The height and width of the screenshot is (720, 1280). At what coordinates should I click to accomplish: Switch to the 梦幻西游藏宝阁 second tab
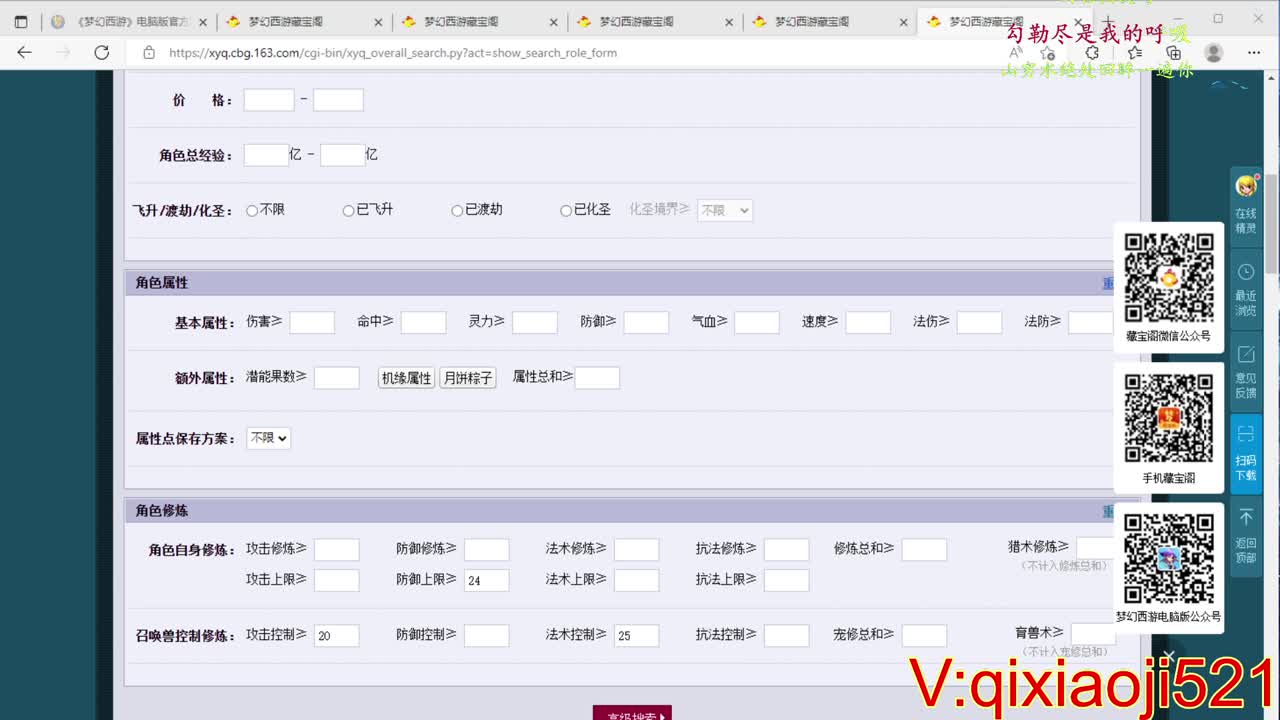pyautogui.click(x=302, y=20)
